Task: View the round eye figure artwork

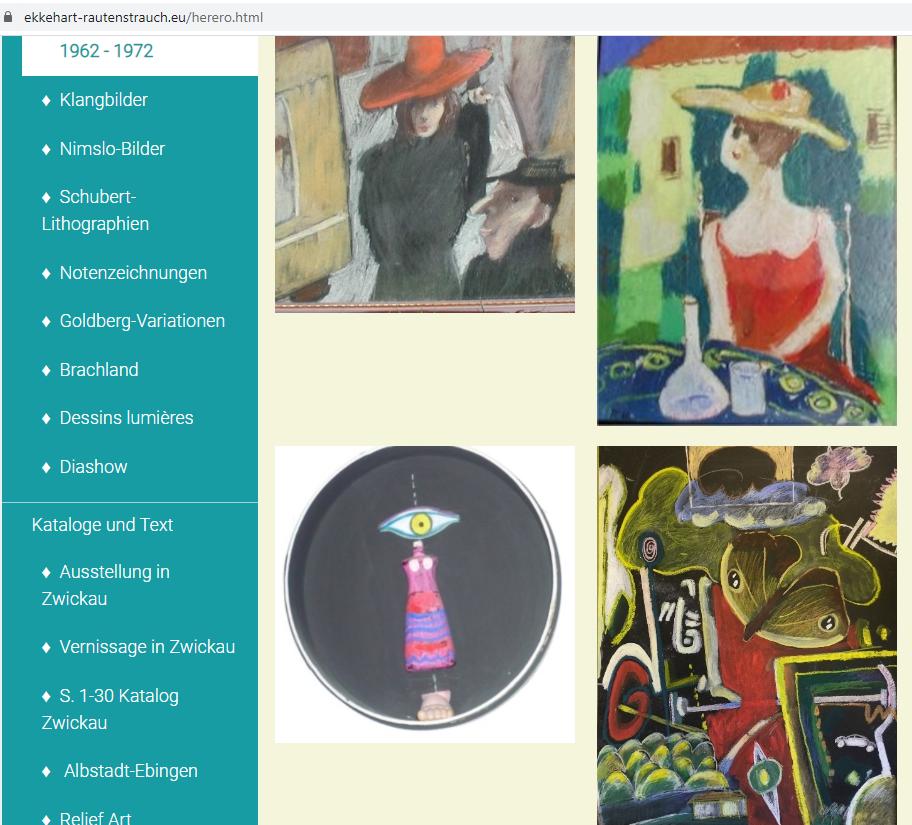Action: pos(425,594)
